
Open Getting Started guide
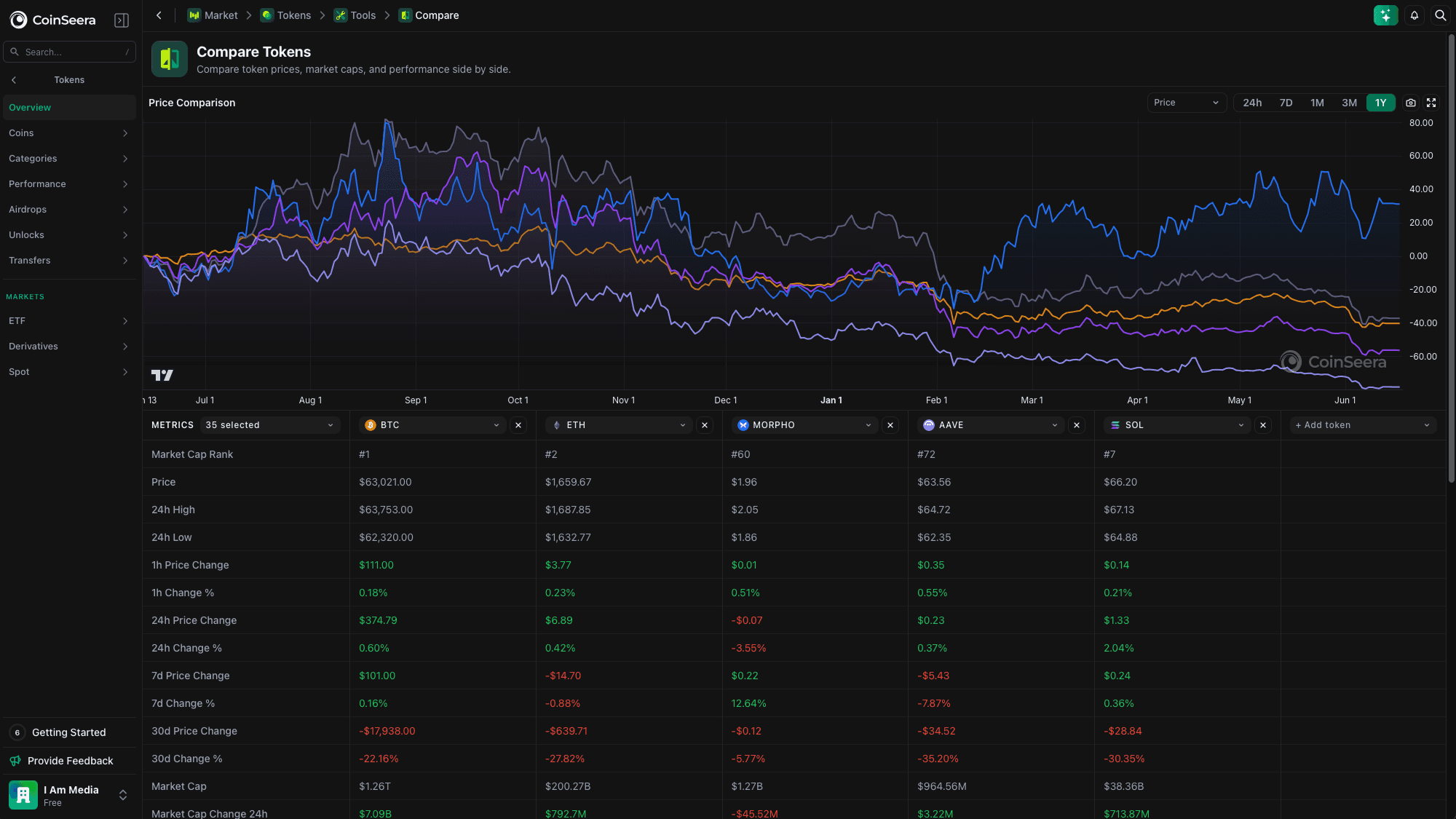(69, 732)
